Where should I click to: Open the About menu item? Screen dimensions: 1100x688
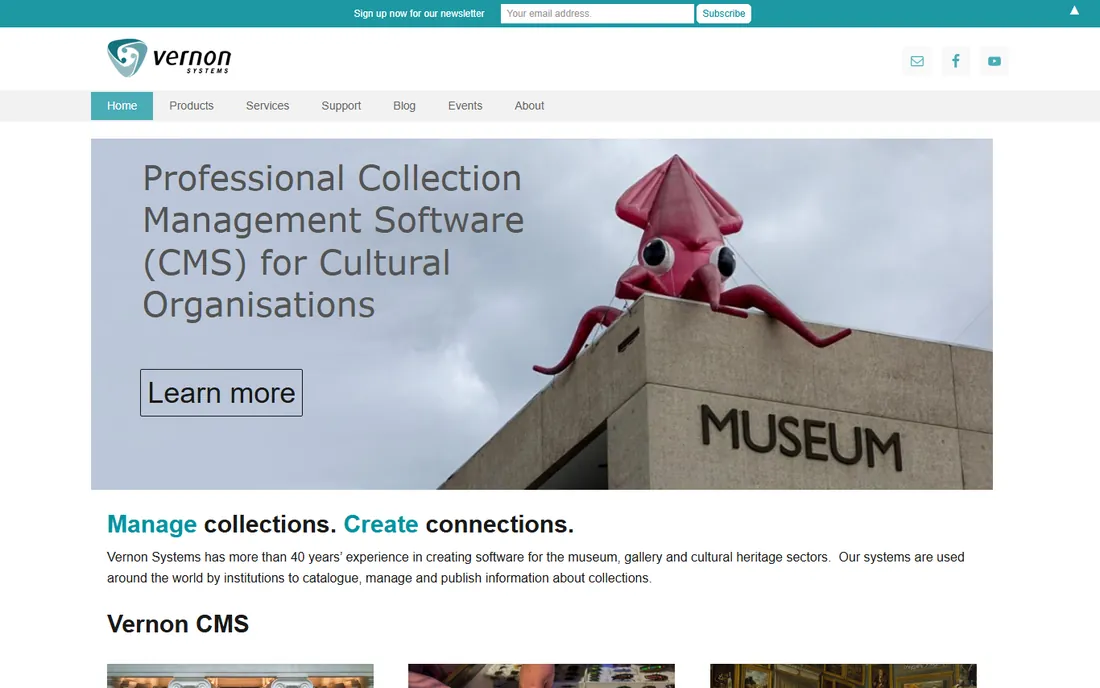coord(529,106)
